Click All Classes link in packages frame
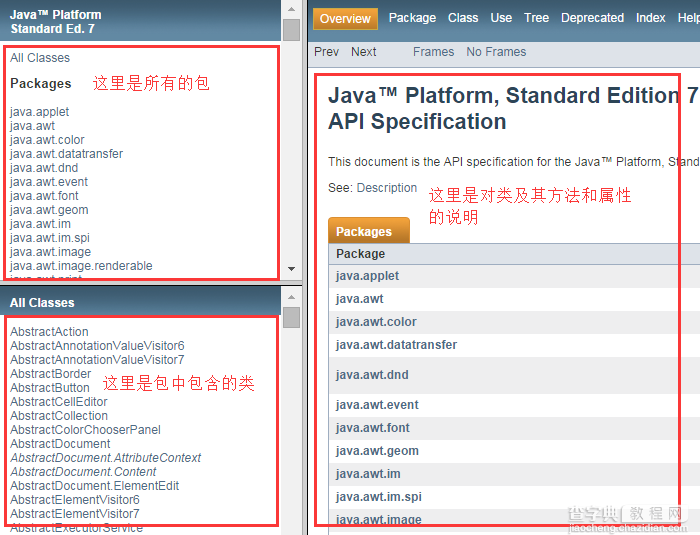The width and height of the screenshot is (700, 535). (40, 58)
